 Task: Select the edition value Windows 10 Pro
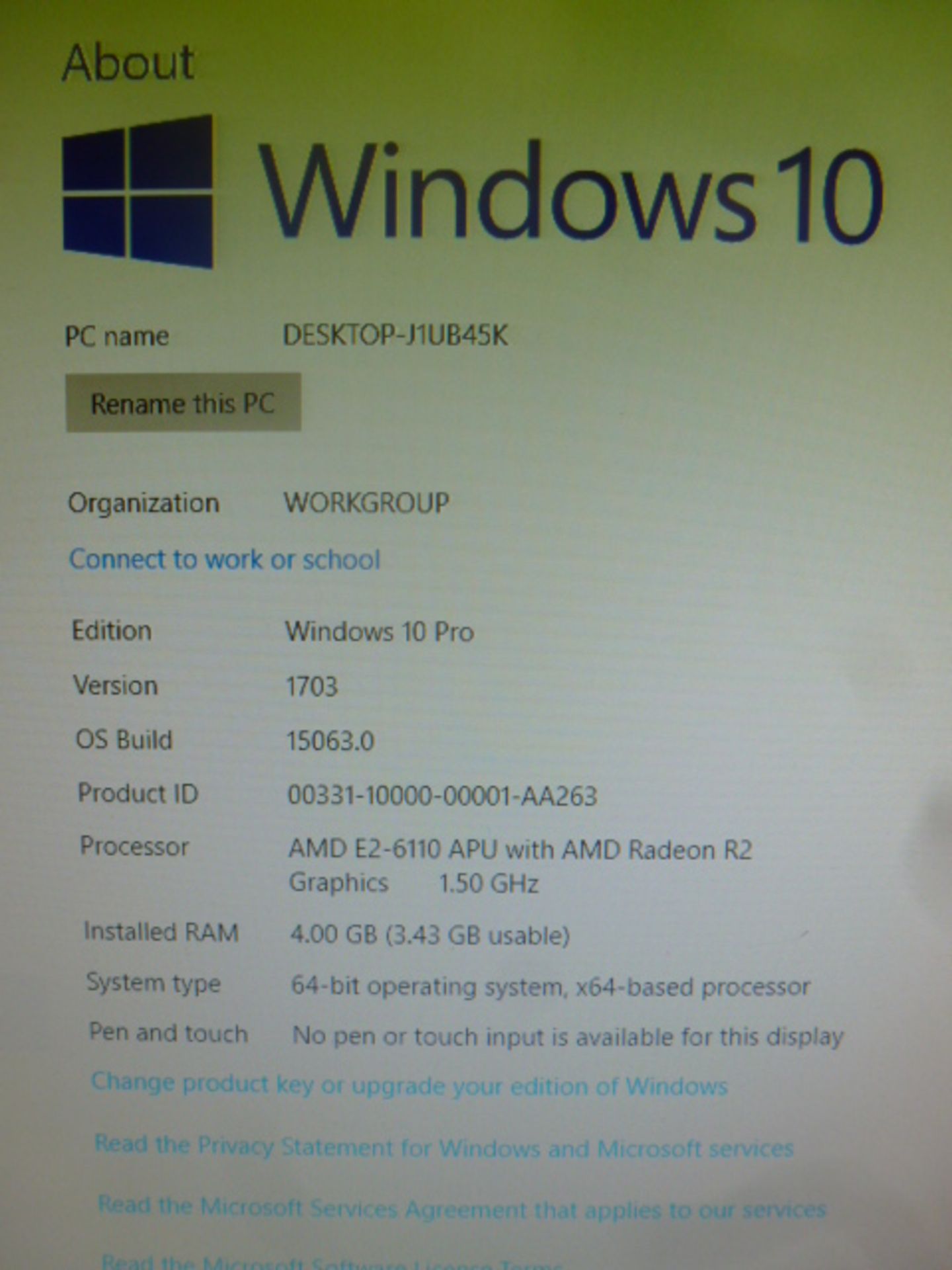[379, 632]
